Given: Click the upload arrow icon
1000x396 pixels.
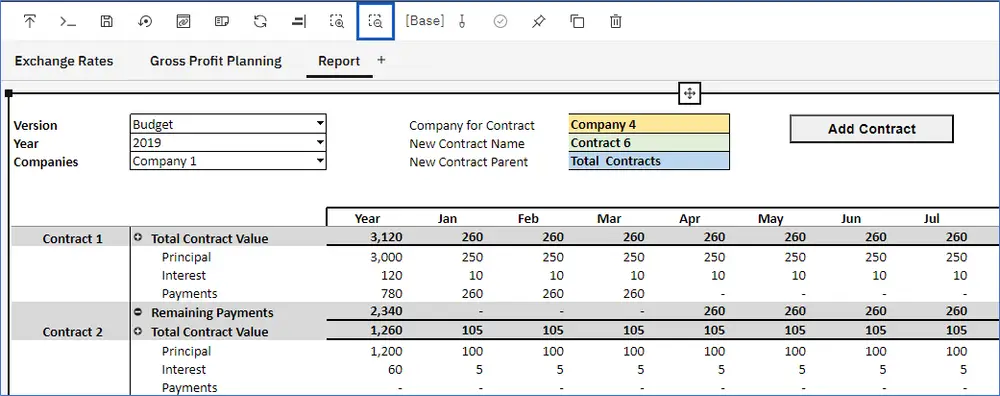Looking at the screenshot, I should 30,21.
